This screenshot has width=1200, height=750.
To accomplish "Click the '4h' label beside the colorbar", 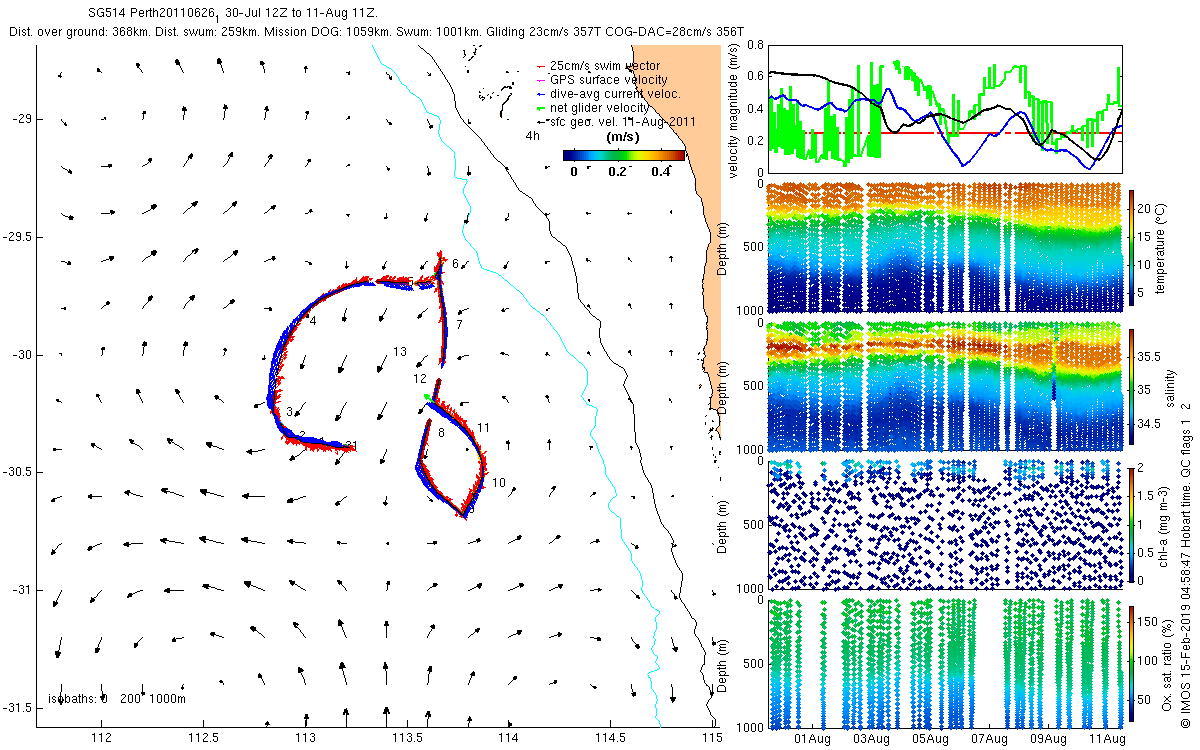I will coord(533,136).
